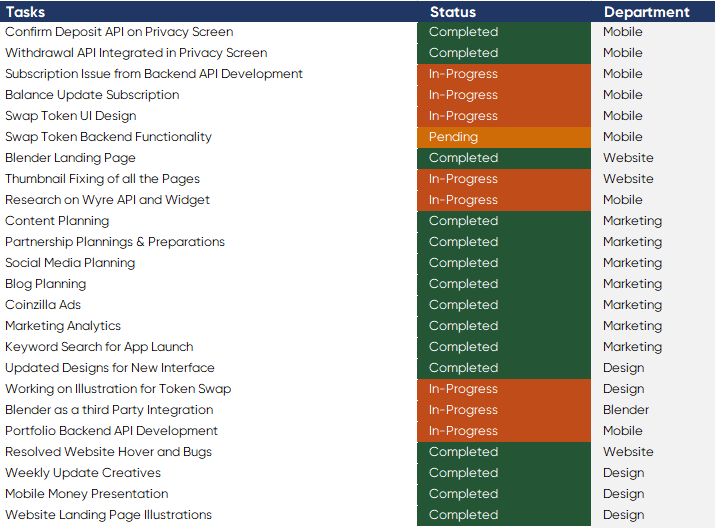715x528 pixels.
Task: Click the 'Coinzilla Ads' task cell
Action: pyautogui.click(x=208, y=305)
